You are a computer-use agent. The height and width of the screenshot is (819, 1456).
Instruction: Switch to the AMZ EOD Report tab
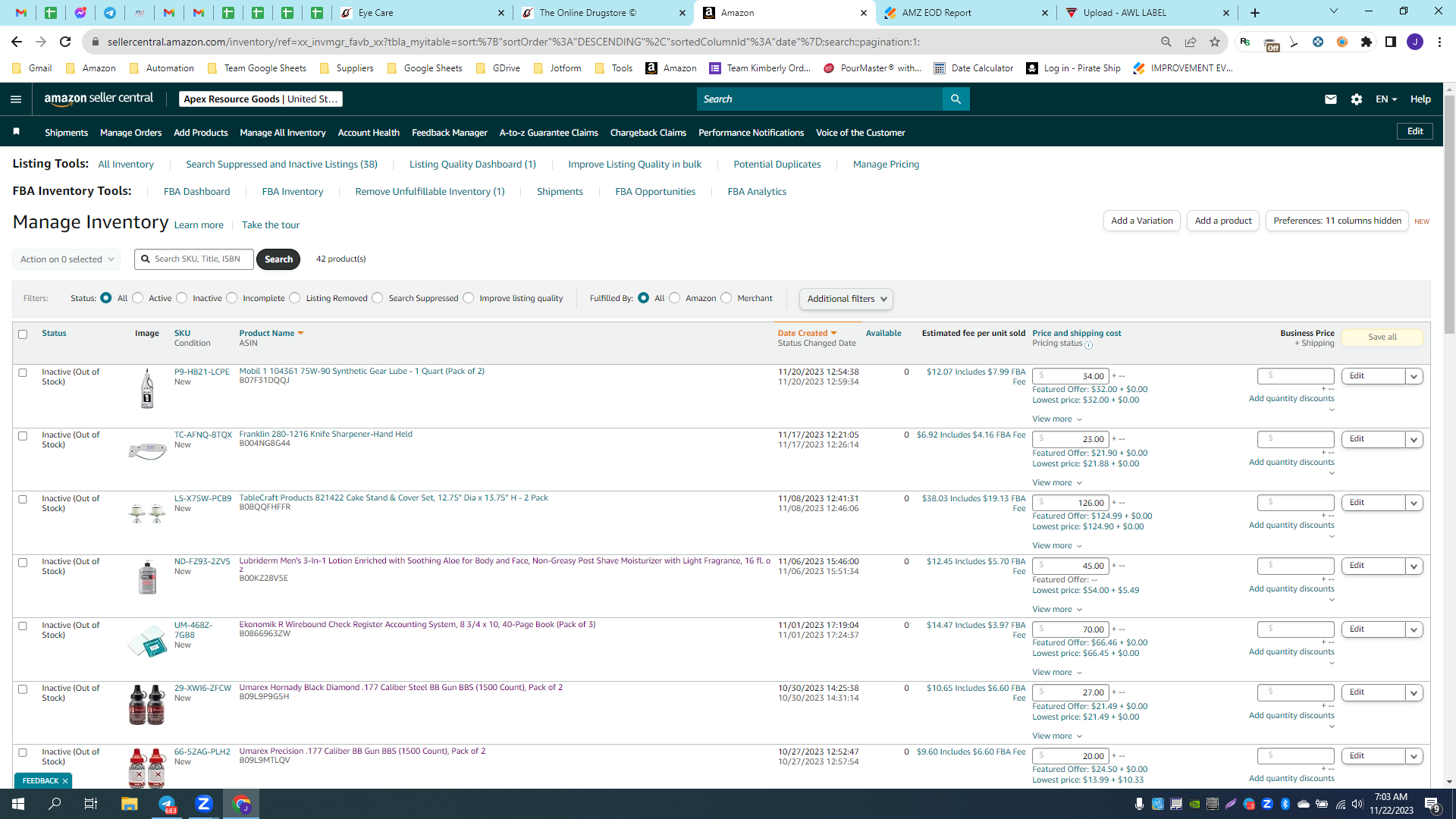(966, 13)
